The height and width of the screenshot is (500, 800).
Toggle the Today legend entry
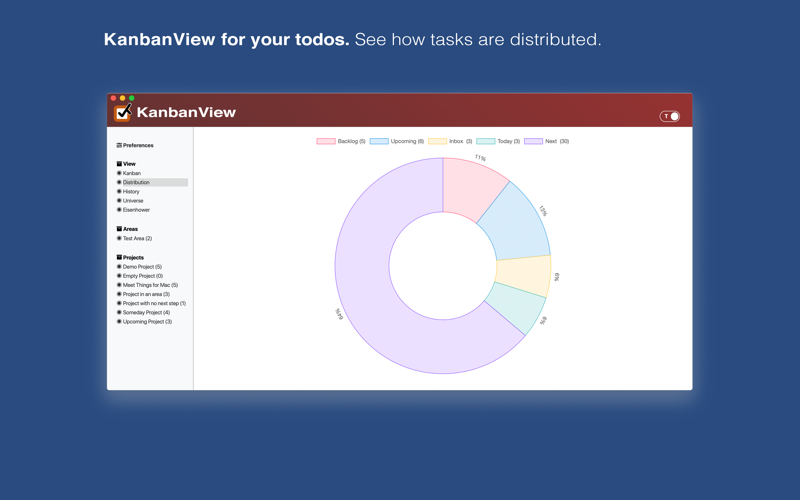pos(498,141)
